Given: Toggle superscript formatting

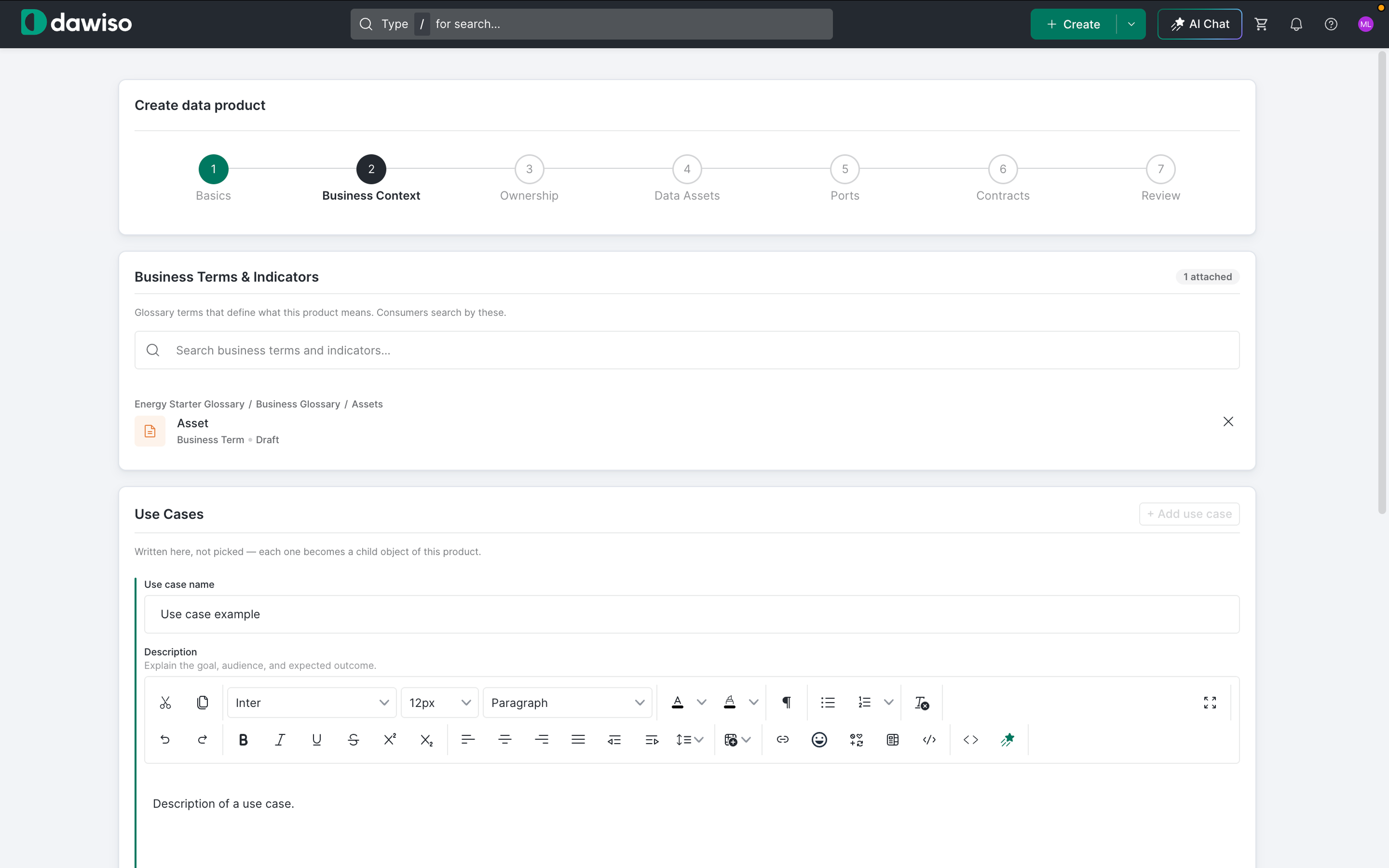Looking at the screenshot, I should pyautogui.click(x=390, y=739).
